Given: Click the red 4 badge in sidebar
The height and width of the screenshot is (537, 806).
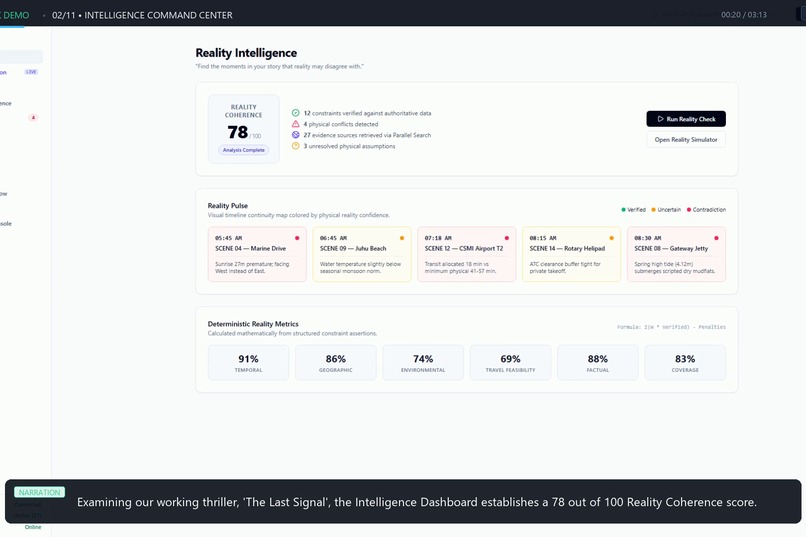Looking at the screenshot, I should (33, 118).
